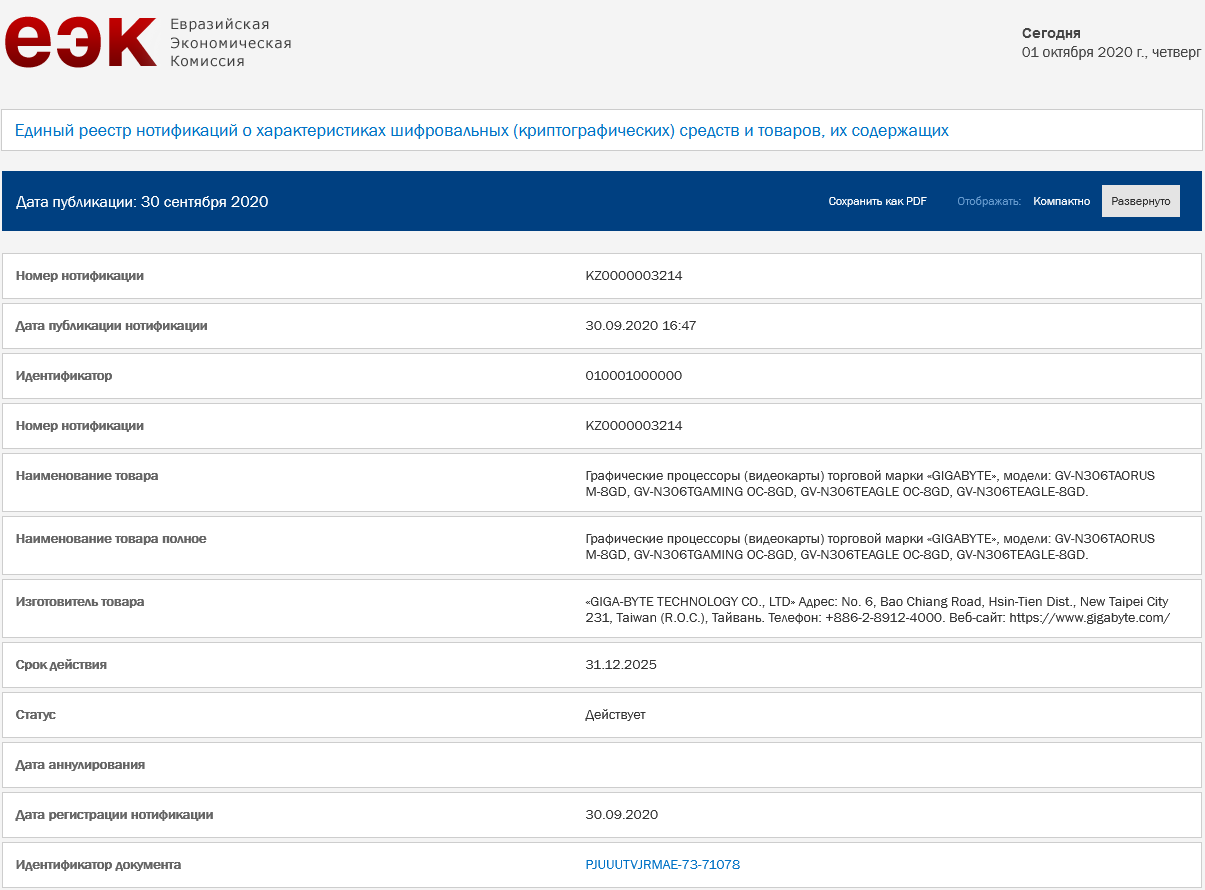Click the Дата публикации header text

coord(142,201)
